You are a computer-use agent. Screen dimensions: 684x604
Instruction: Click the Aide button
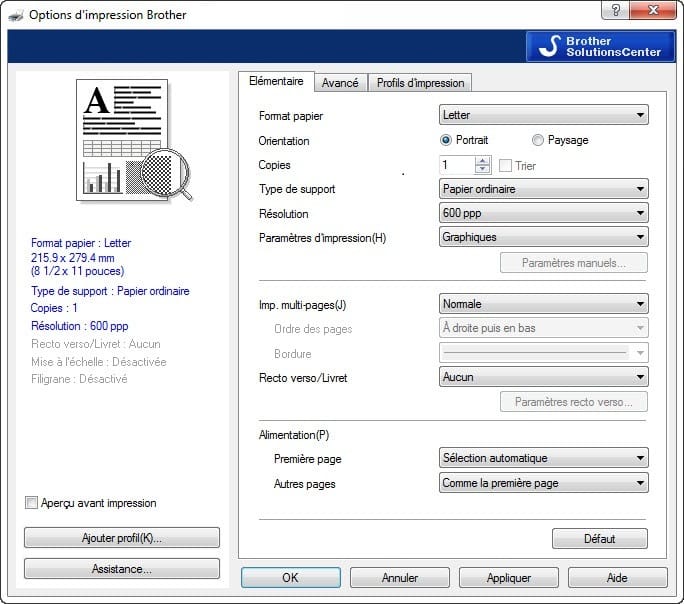click(617, 577)
